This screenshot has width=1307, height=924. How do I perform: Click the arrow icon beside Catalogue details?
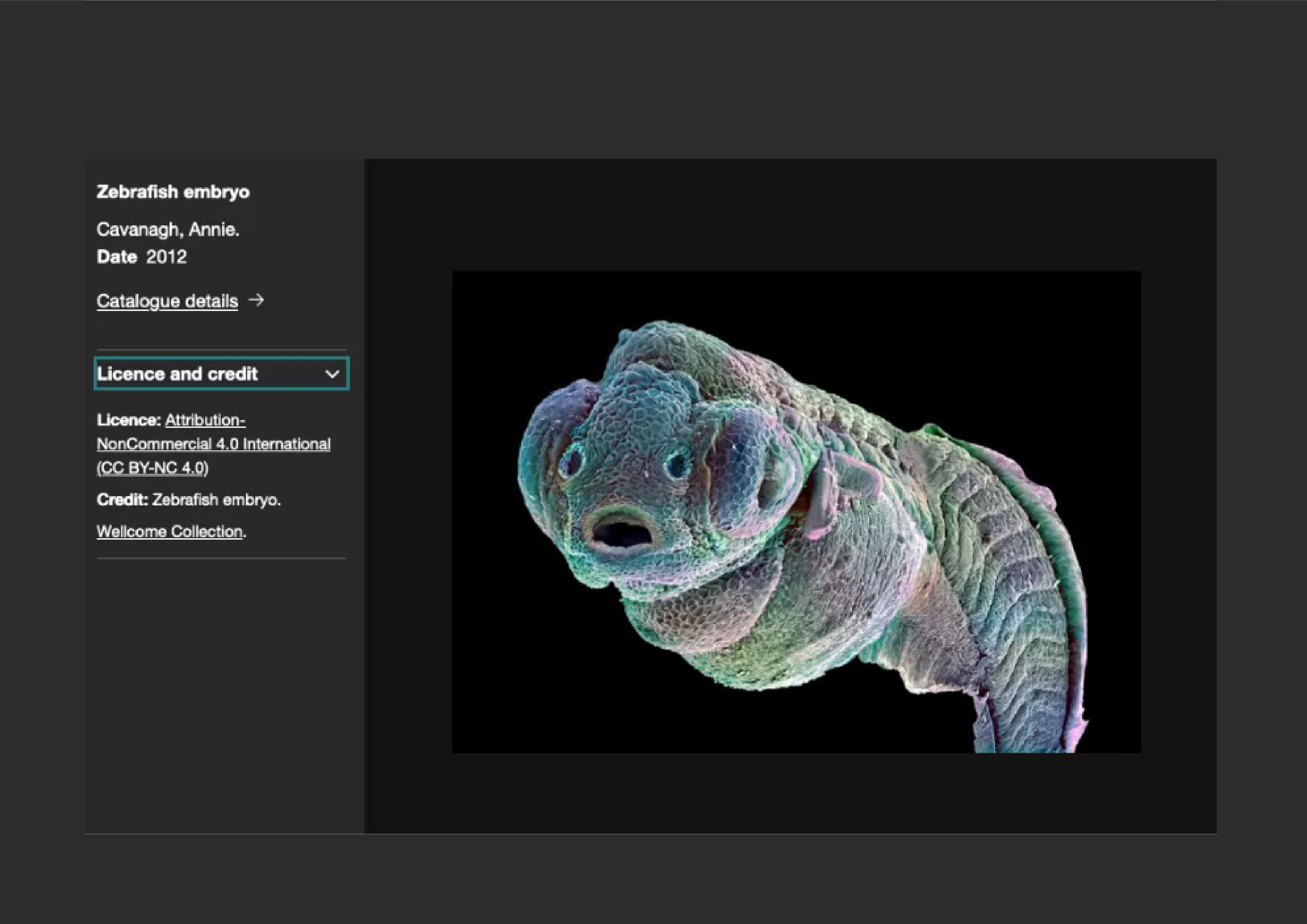click(x=257, y=300)
